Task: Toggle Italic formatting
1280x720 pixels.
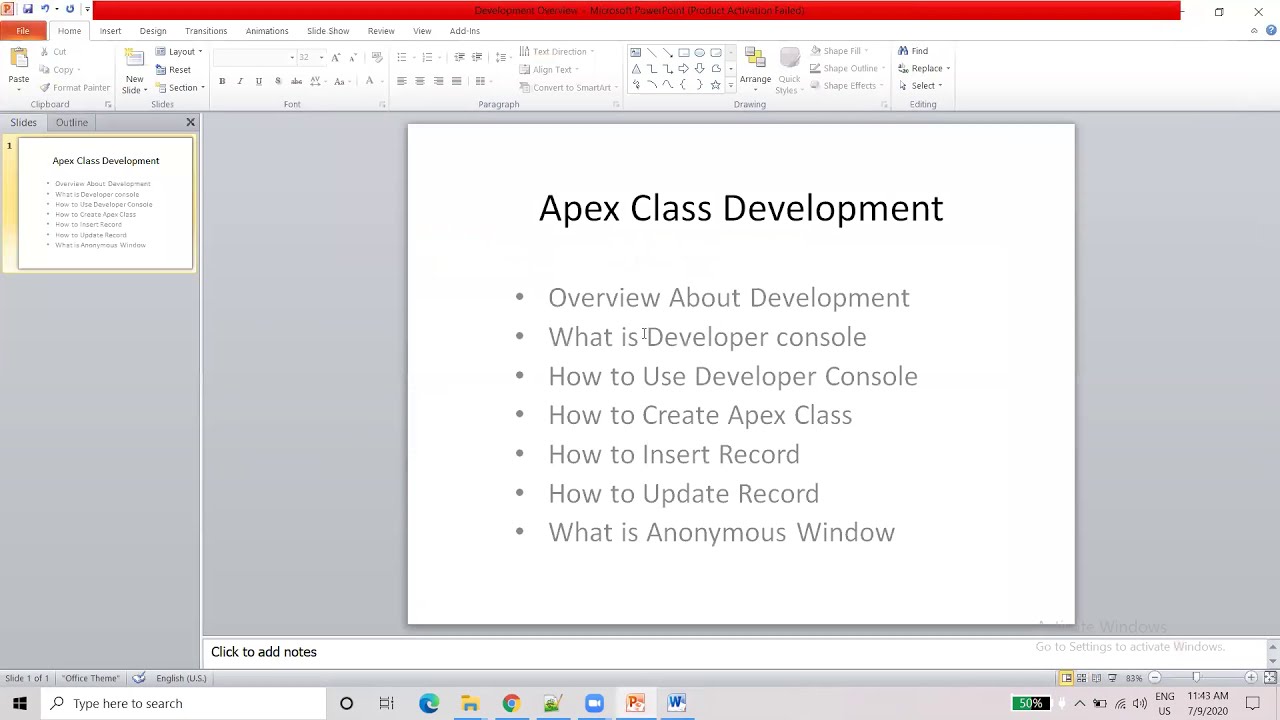Action: coord(240,81)
